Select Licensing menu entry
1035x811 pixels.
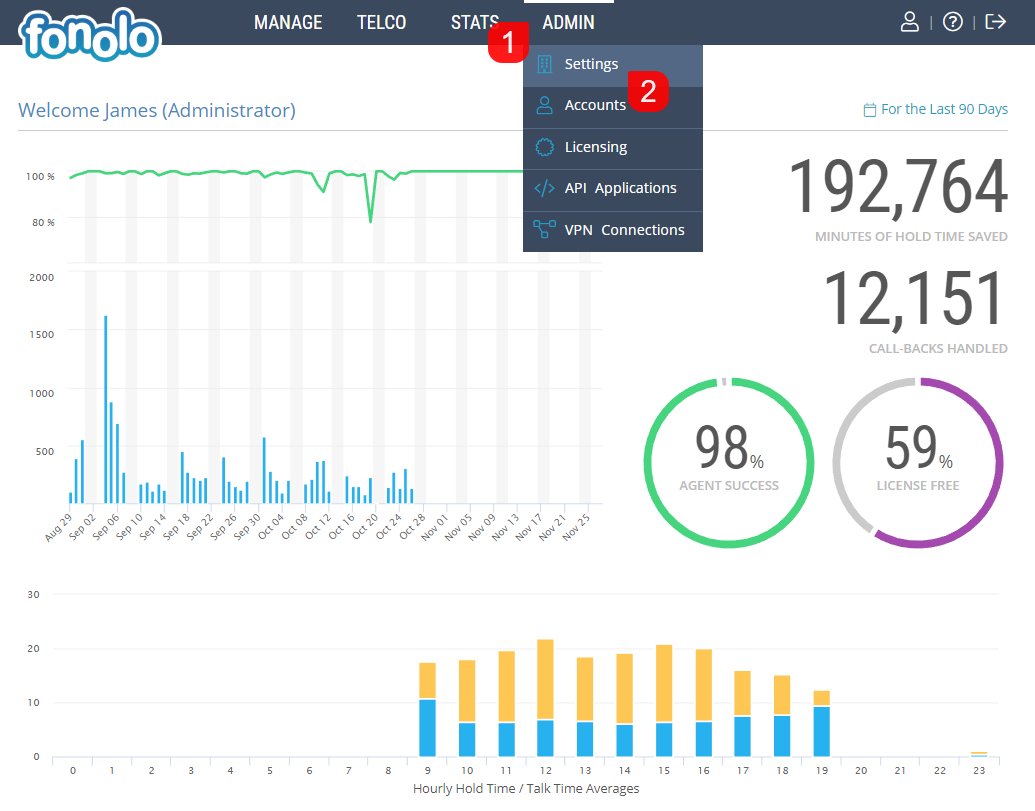(x=613, y=148)
